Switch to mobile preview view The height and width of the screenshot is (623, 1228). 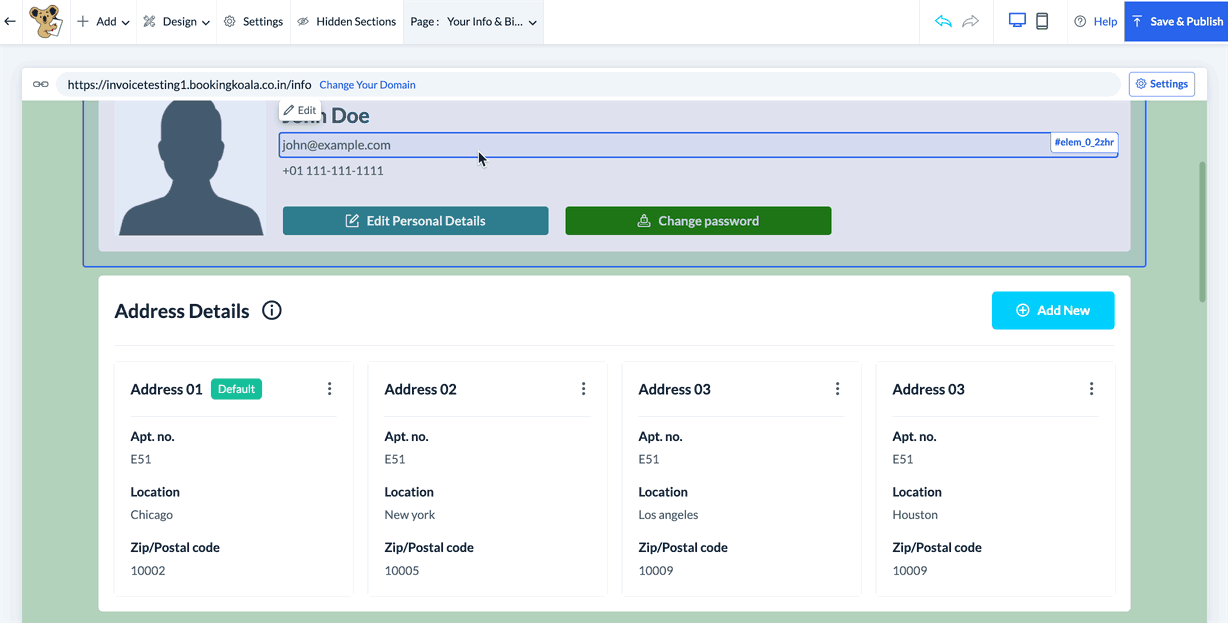click(x=1042, y=21)
